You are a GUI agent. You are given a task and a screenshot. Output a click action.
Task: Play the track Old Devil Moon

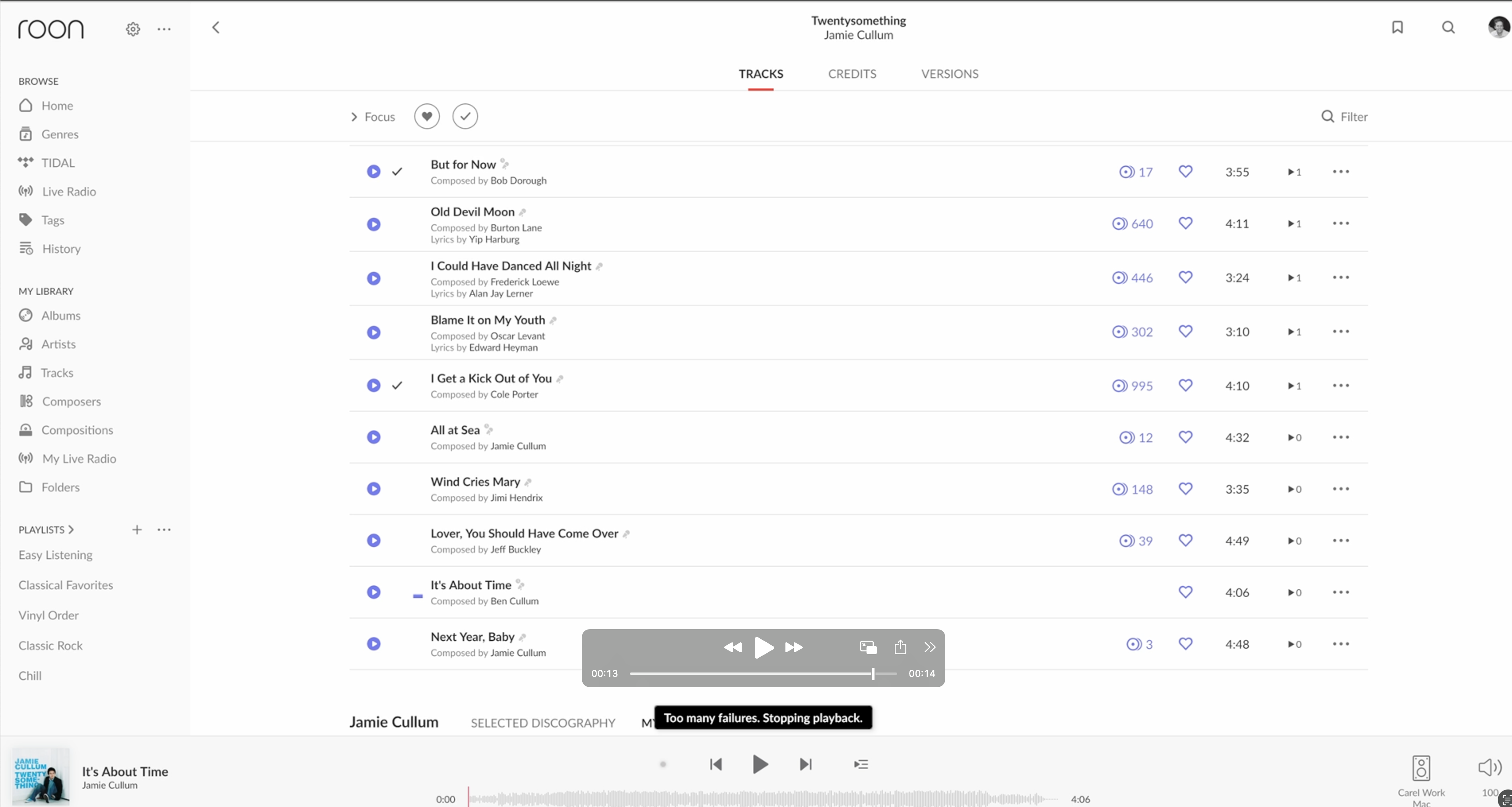(374, 224)
